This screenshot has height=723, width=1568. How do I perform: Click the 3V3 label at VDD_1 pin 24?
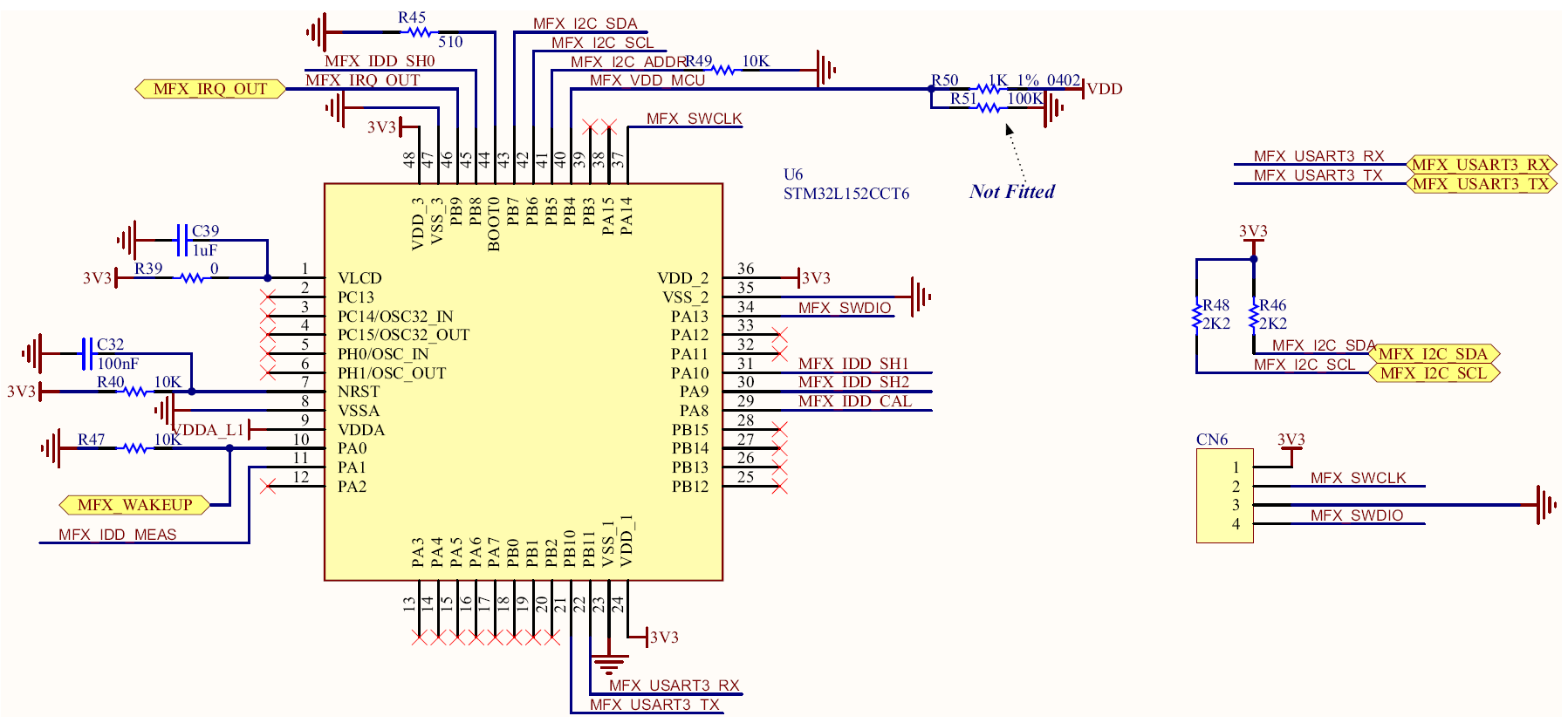[x=662, y=638]
